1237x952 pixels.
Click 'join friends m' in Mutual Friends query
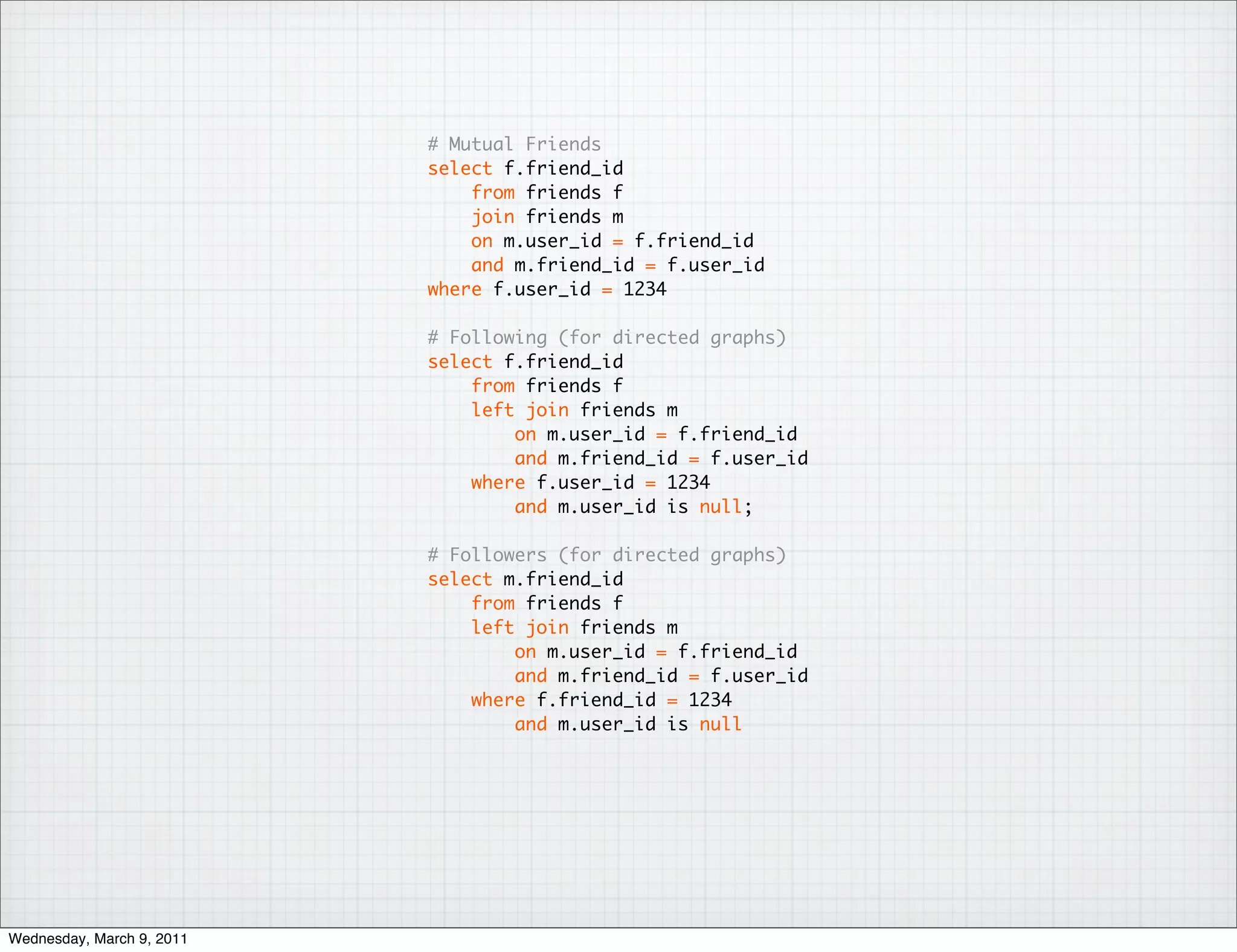point(547,216)
